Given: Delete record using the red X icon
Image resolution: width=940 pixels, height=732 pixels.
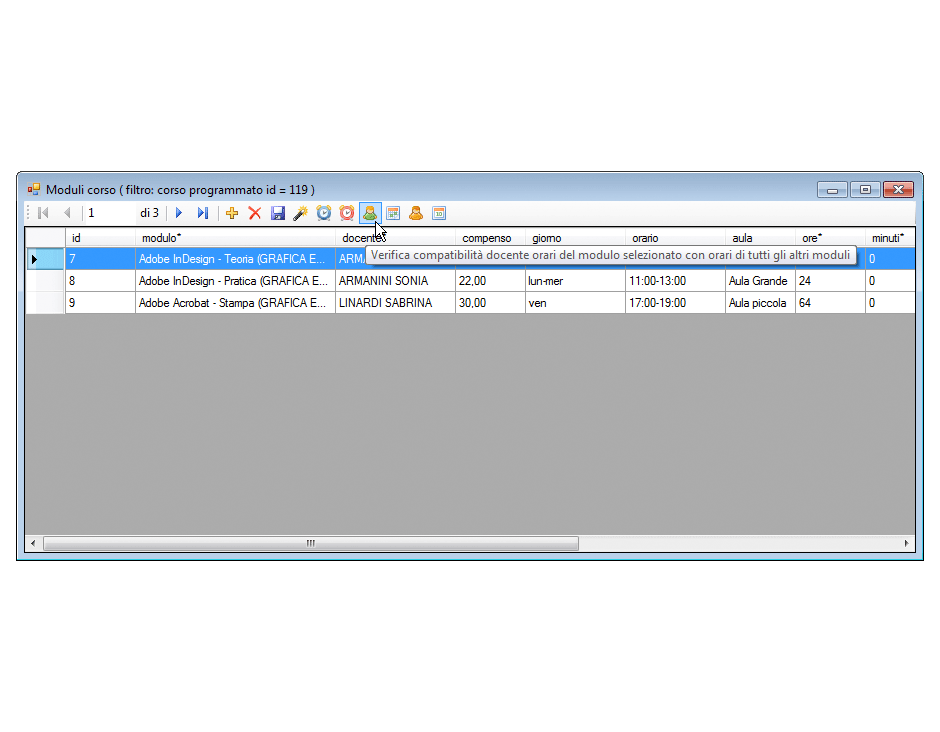Looking at the screenshot, I should (255, 213).
